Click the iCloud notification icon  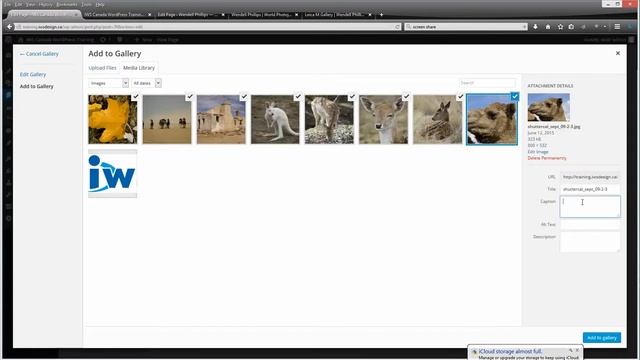[x=474, y=351]
